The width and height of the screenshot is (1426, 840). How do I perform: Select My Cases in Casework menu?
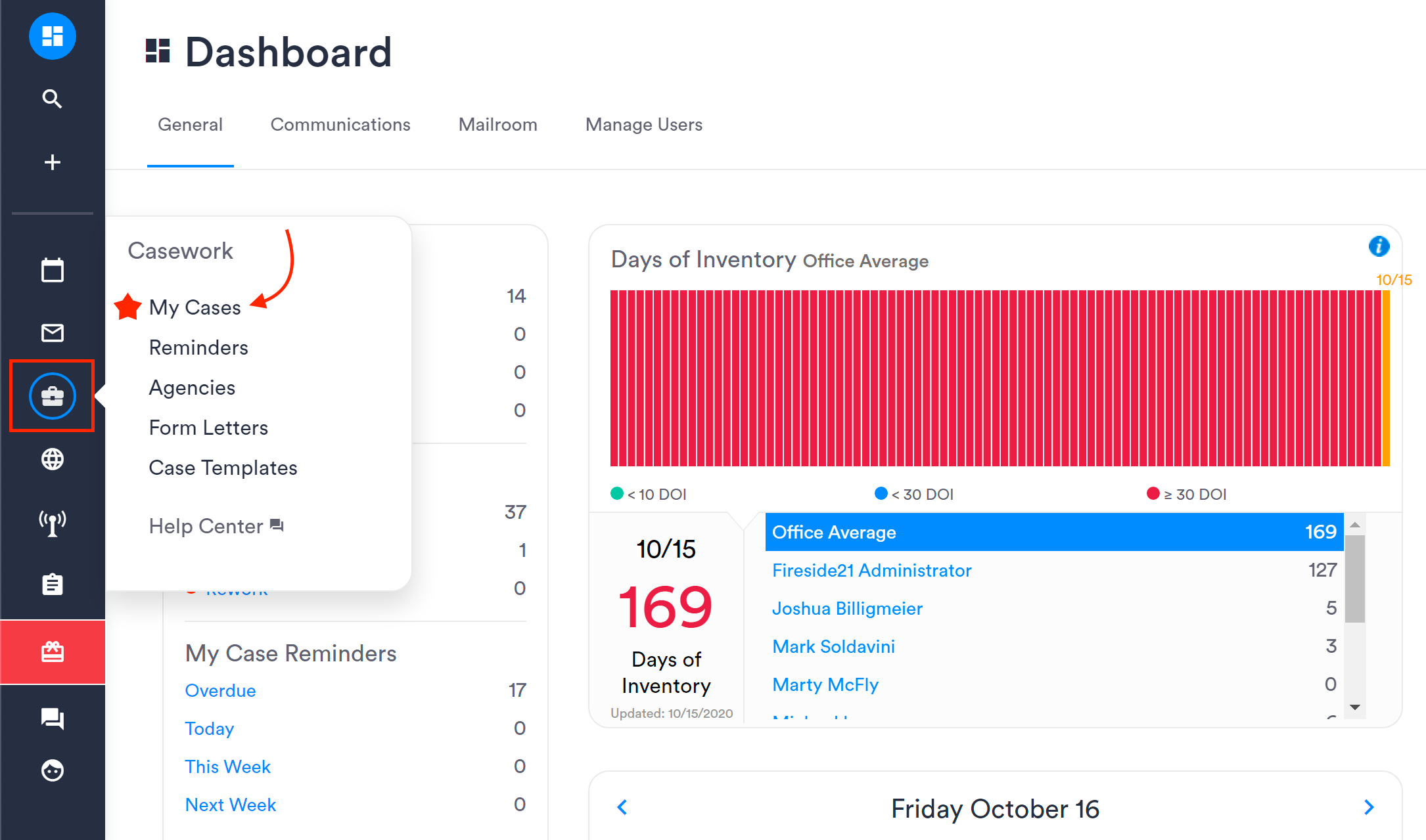195,307
